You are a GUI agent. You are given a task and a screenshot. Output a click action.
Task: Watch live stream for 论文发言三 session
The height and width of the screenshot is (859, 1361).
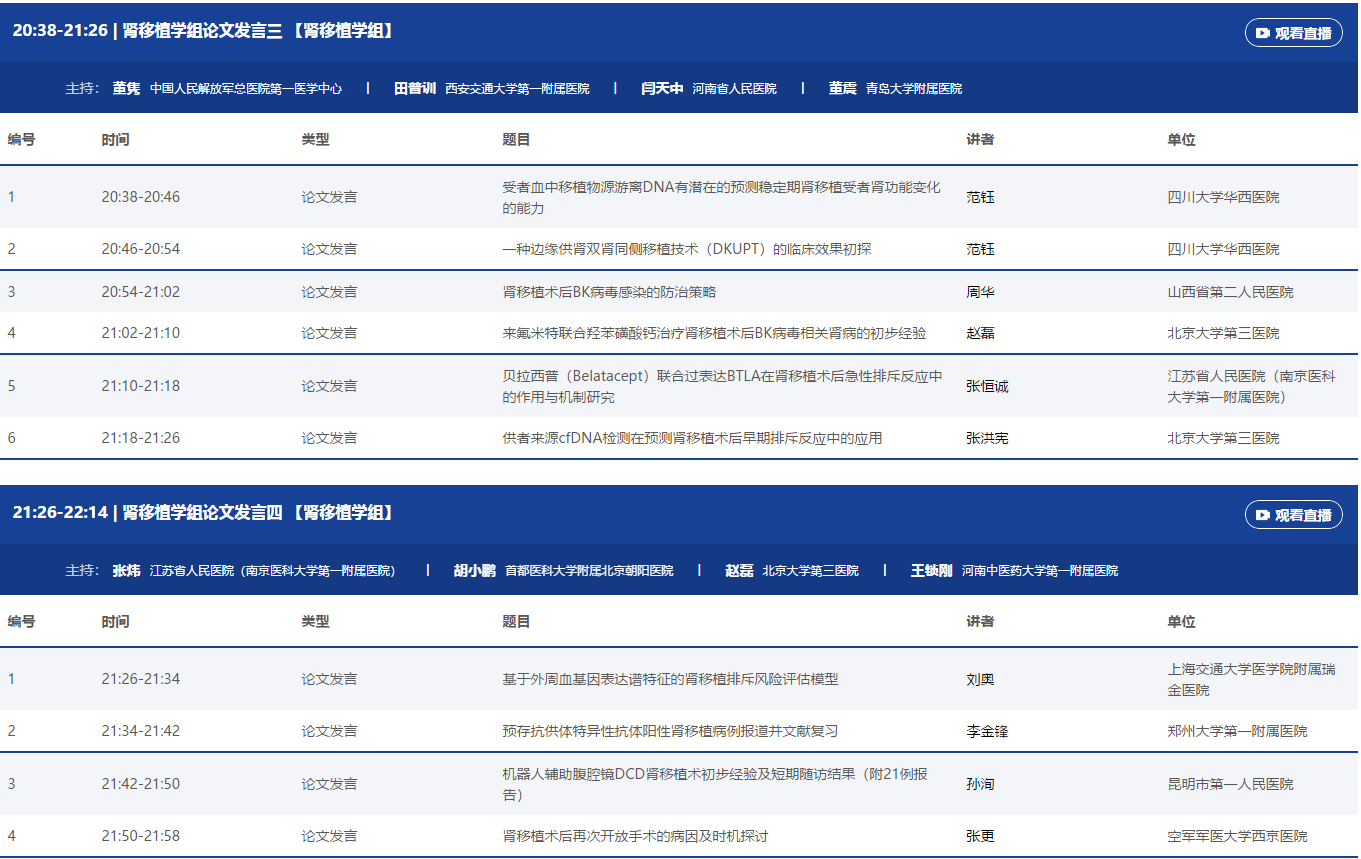pos(1293,33)
